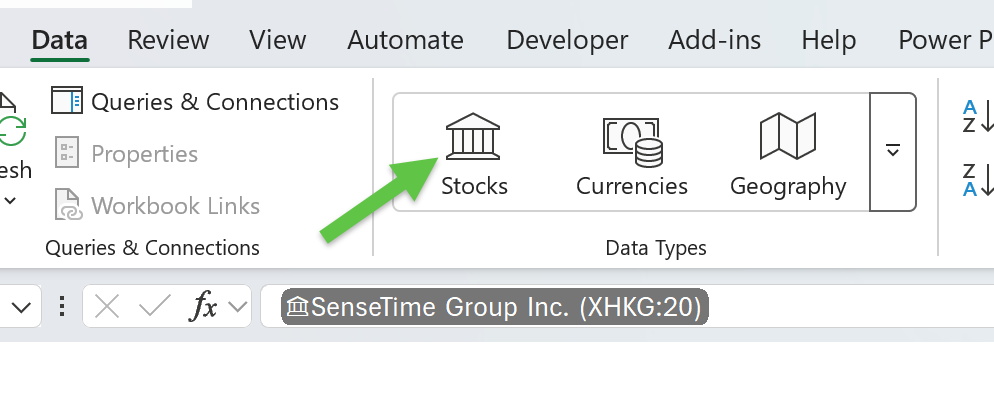994x401 pixels.
Task: Expand the Insert Function dropdown arrow
Action: (x=237, y=307)
